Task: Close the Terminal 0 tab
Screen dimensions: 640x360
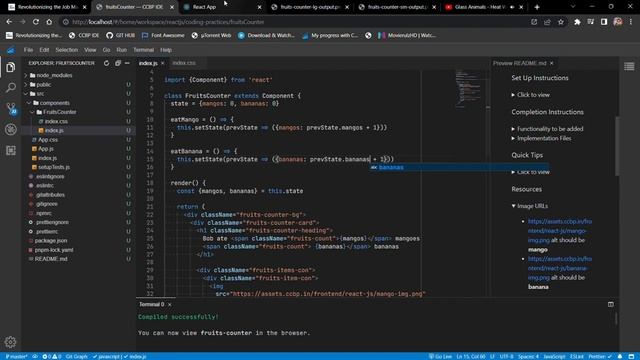Action: pos(169,304)
